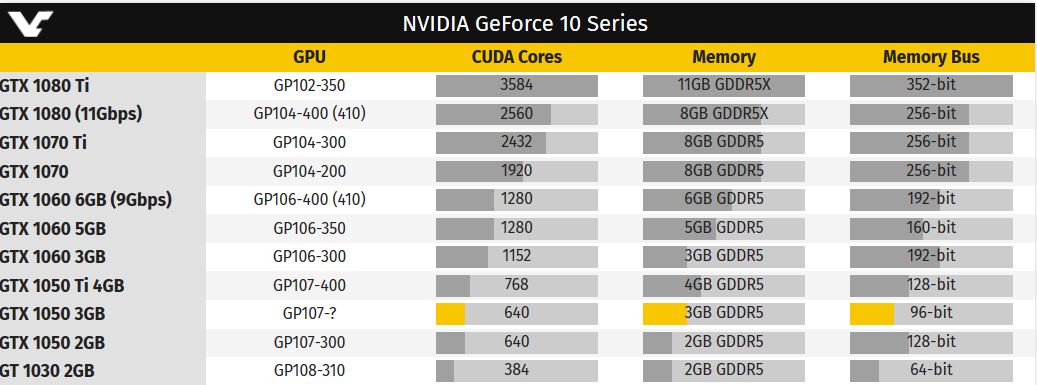Select the GTX 1080 Ti row label

tap(44, 86)
